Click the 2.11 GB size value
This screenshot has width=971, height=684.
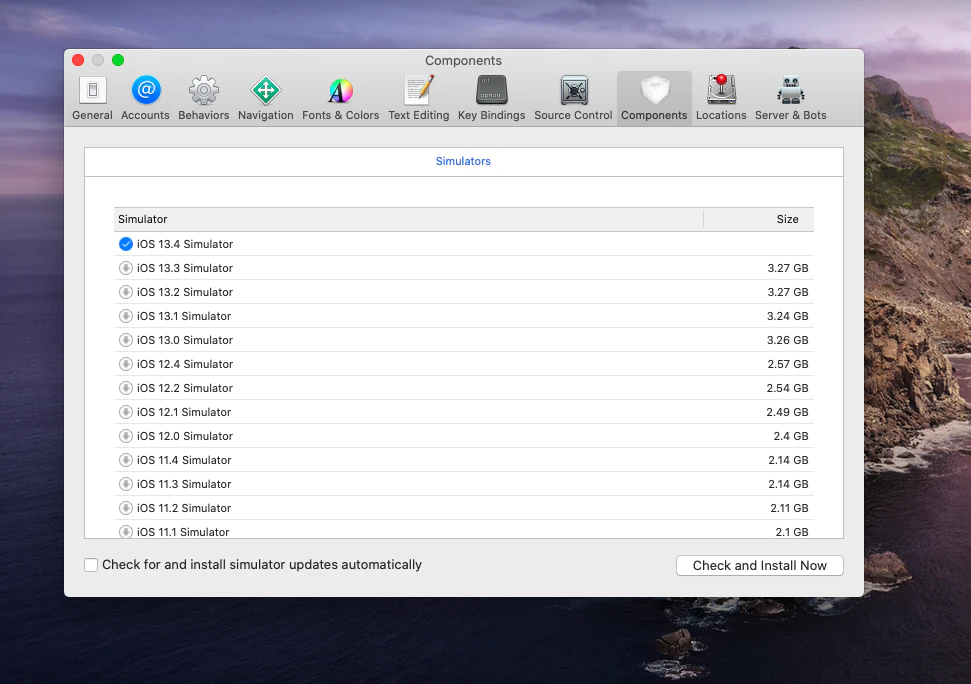point(790,508)
